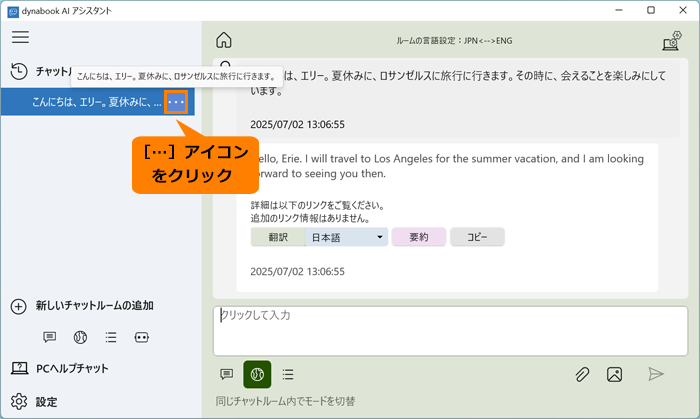Click the 要約 button
This screenshot has height=419, width=700.
(419, 237)
